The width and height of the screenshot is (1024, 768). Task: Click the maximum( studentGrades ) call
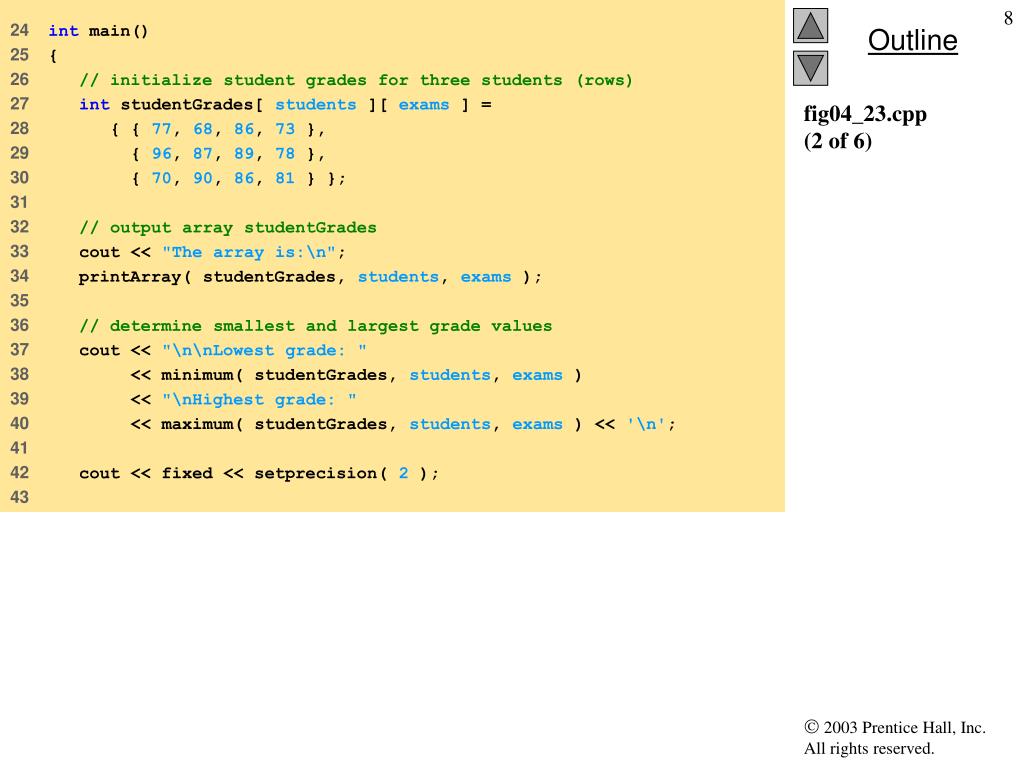[371, 424]
